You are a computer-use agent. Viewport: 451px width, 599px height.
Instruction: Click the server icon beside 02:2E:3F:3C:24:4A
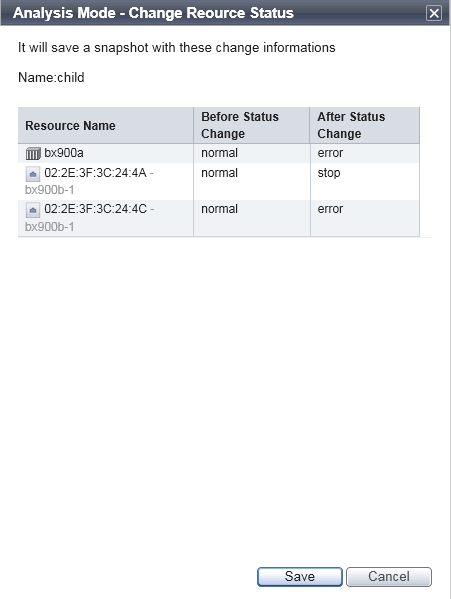pyautogui.click(x=33, y=174)
